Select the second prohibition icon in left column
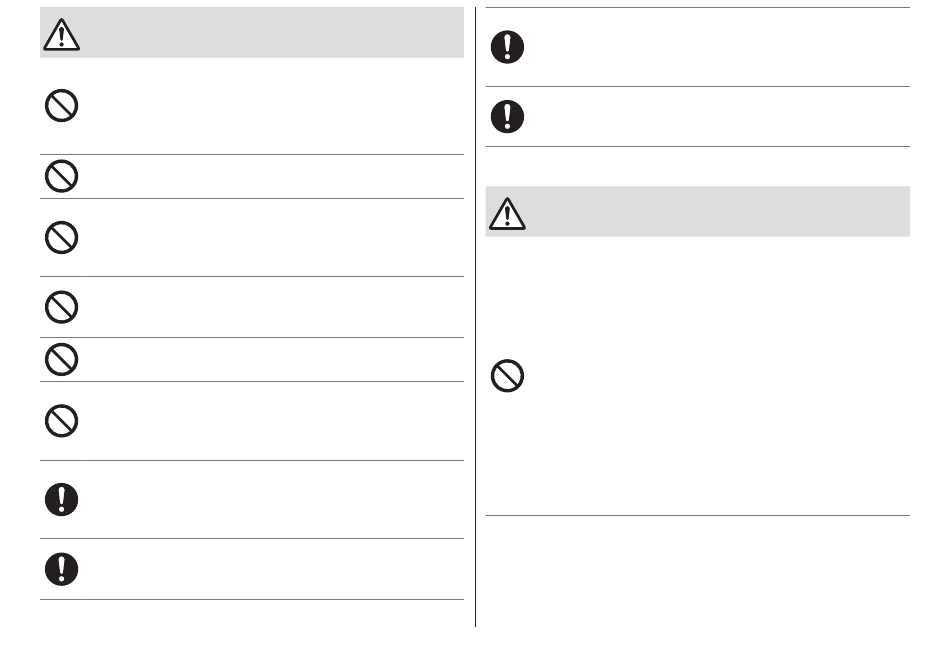 click(61, 176)
